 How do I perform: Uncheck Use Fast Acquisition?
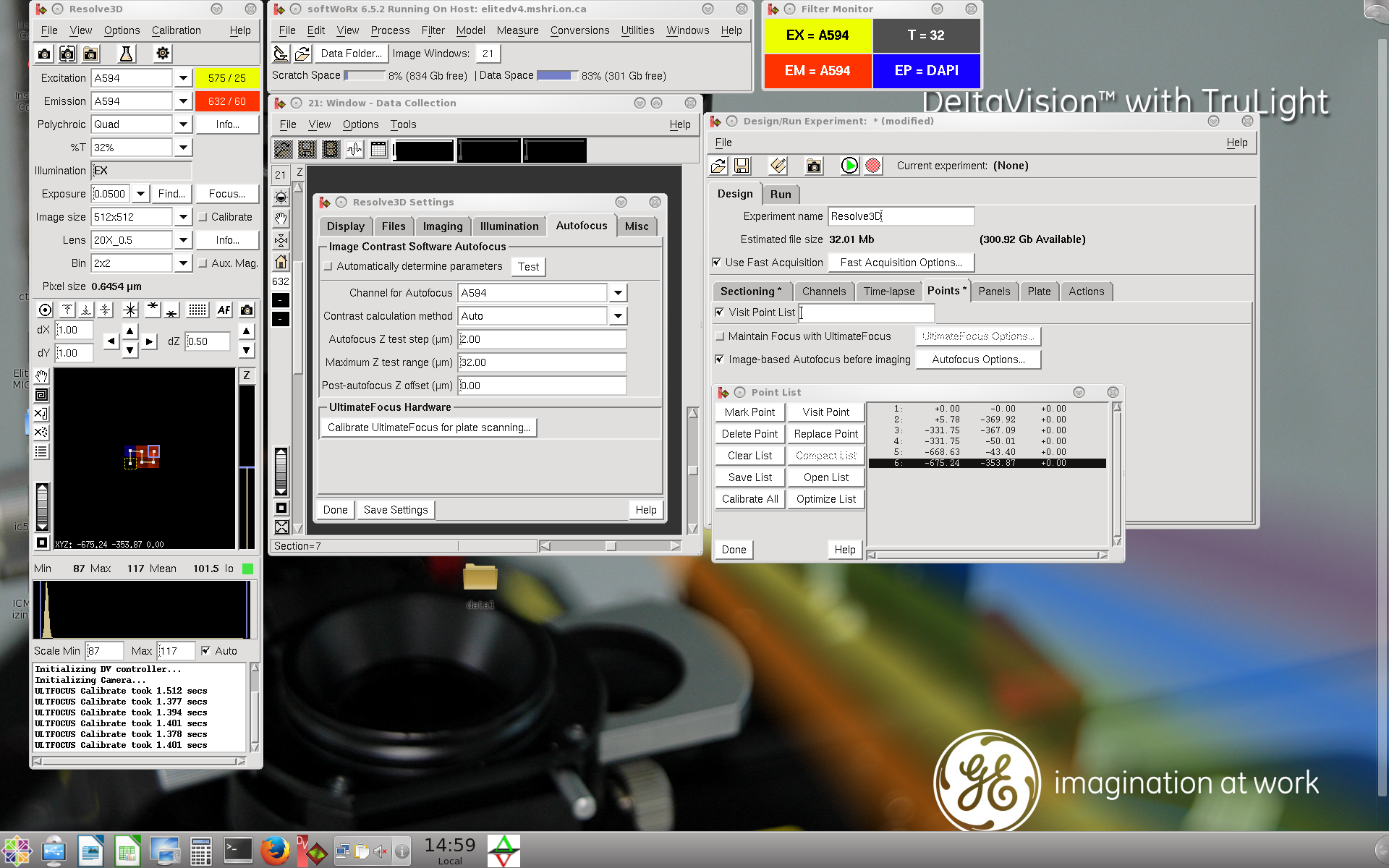click(x=717, y=263)
